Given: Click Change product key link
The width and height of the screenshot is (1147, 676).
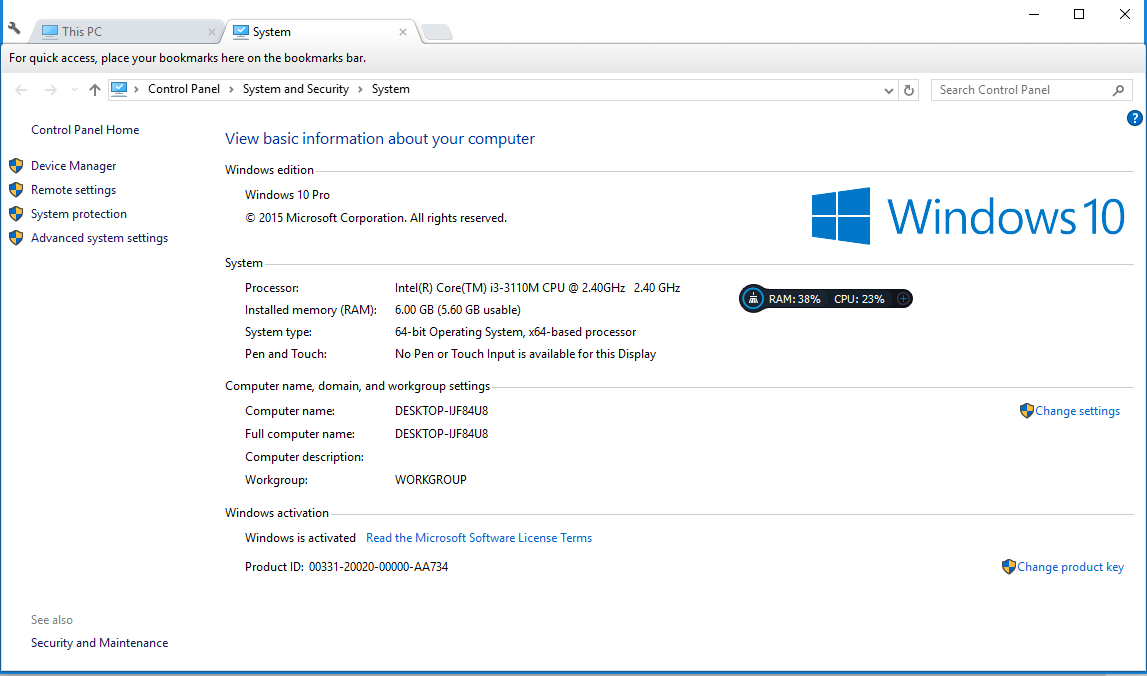Looking at the screenshot, I should (x=1071, y=567).
